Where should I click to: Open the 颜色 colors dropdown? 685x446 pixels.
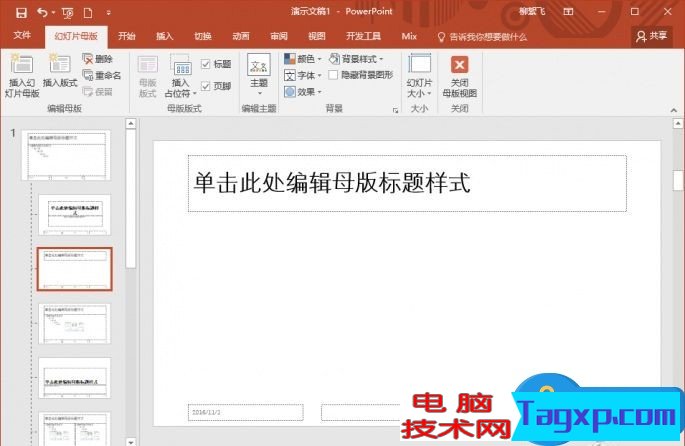pyautogui.click(x=303, y=59)
